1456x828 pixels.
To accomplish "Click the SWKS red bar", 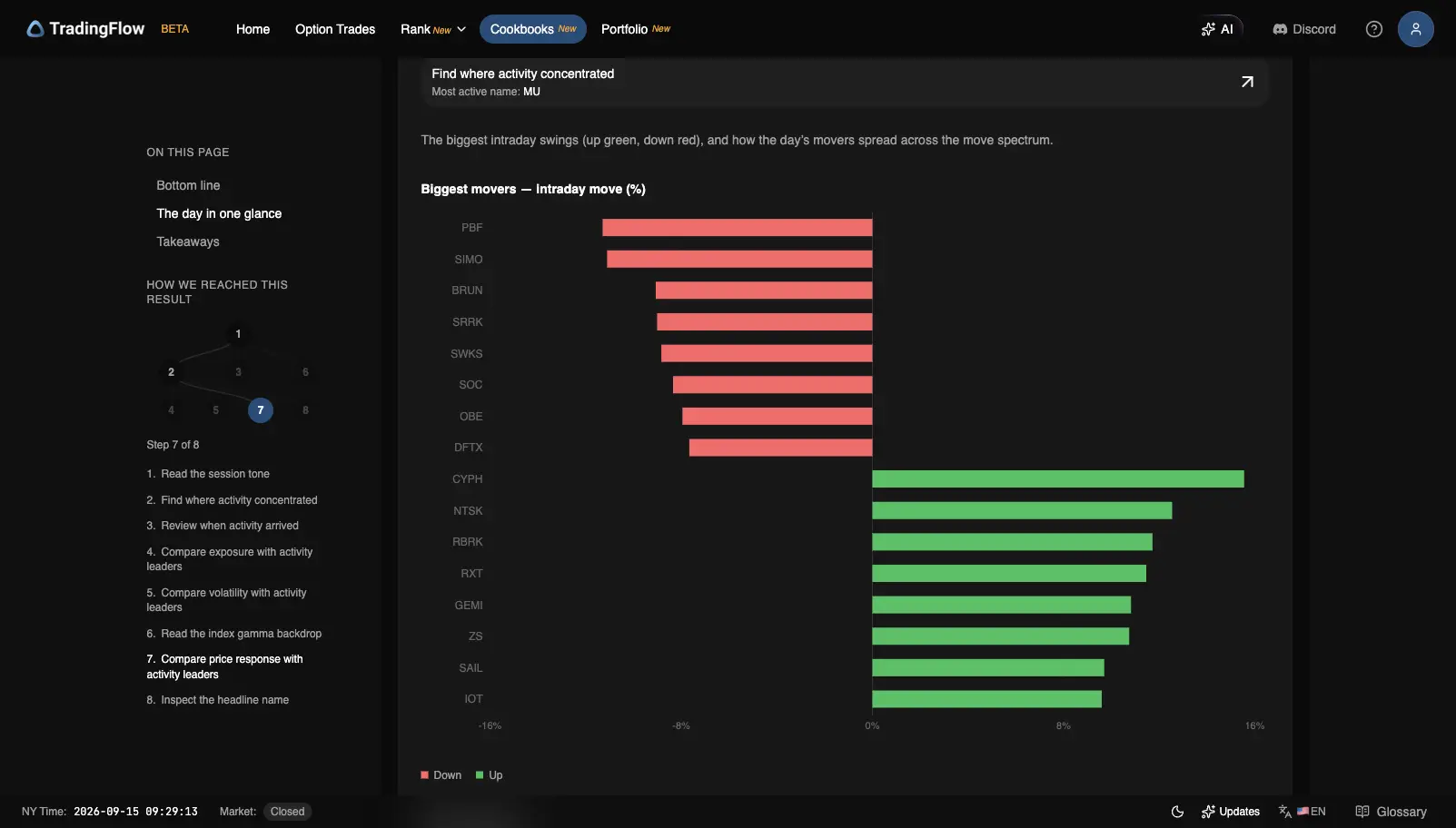I will click(x=767, y=354).
